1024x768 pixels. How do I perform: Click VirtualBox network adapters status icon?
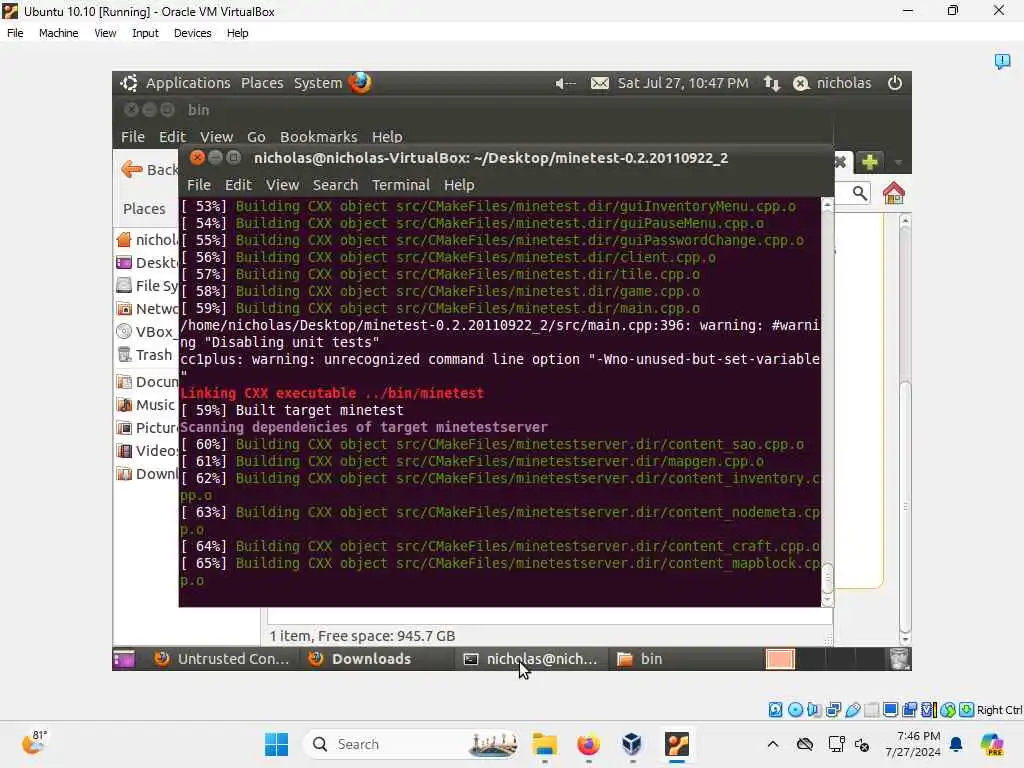833,710
